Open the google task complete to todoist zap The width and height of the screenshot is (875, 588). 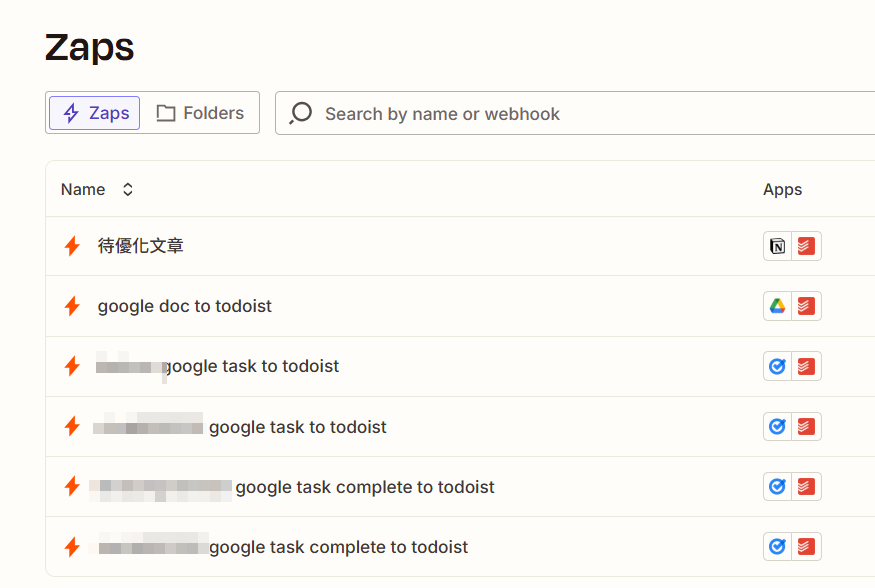tap(363, 487)
